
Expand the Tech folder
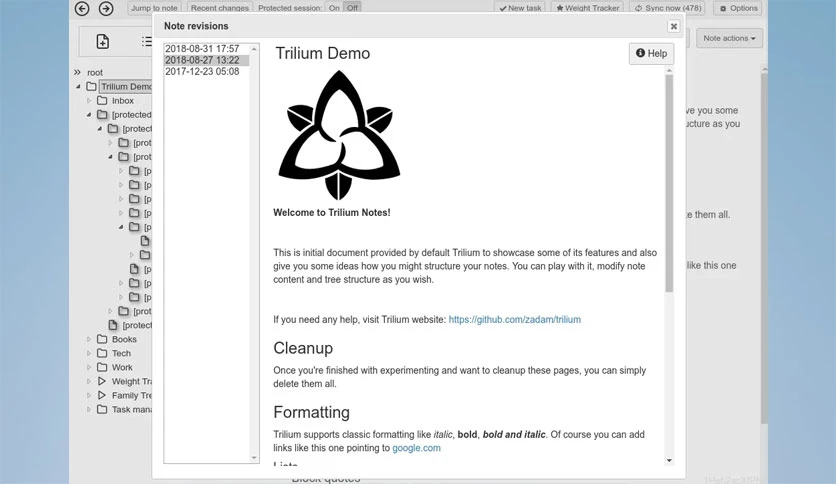pyautogui.click(x=89, y=353)
